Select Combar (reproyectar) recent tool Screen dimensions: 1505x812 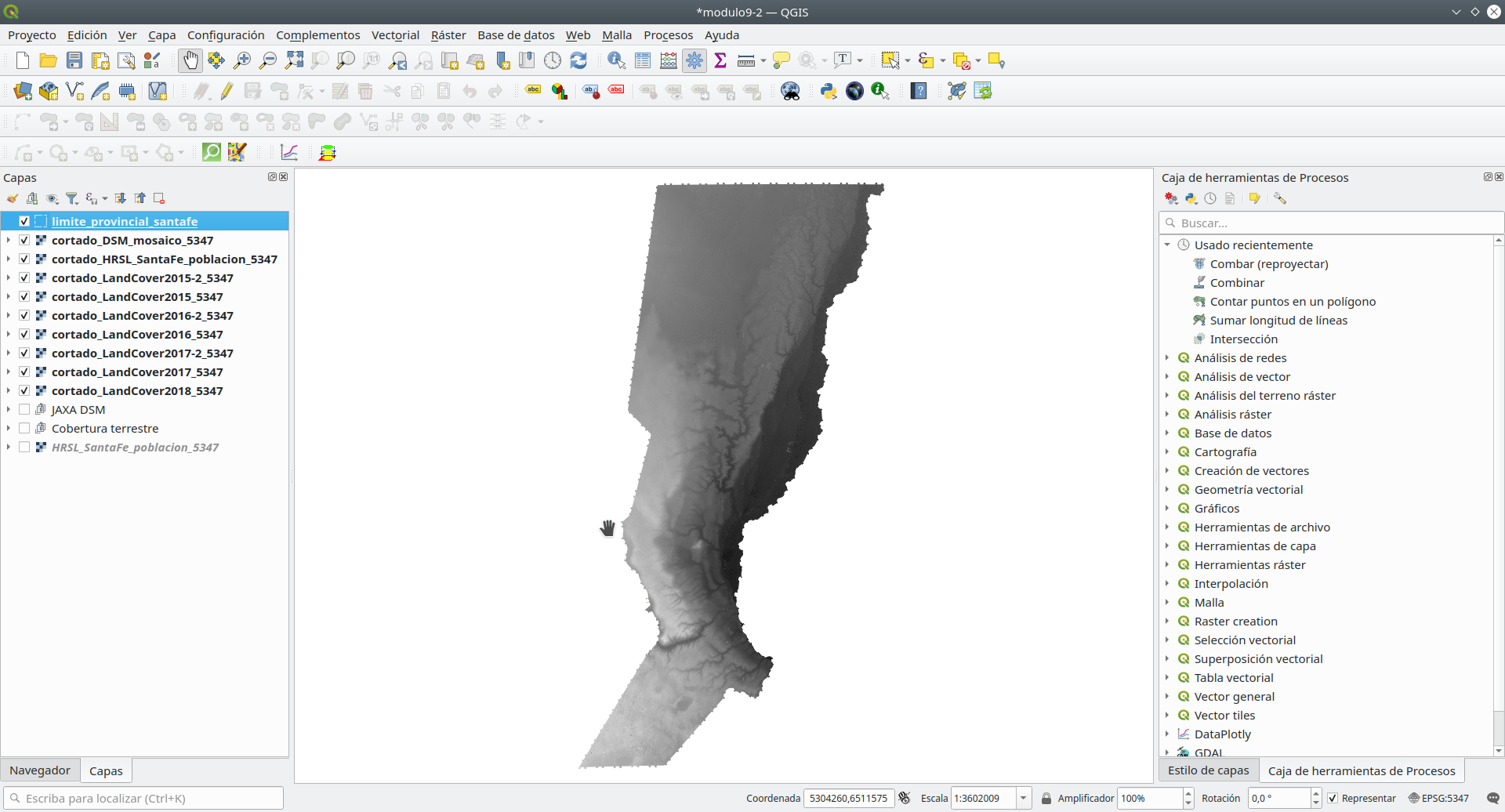coord(1269,263)
